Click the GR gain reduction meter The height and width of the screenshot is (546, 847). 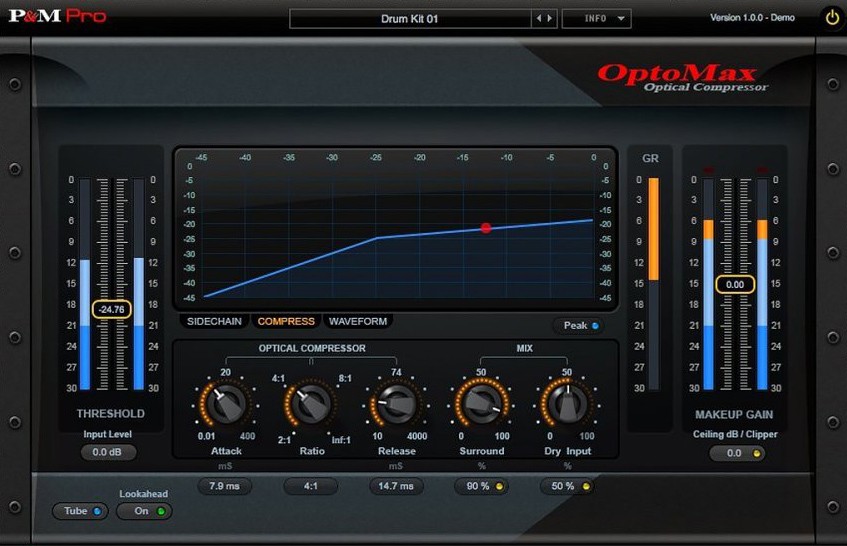click(x=654, y=284)
